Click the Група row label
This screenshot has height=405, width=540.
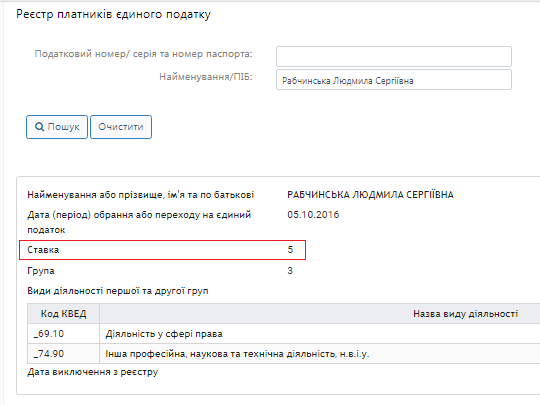click(41, 271)
